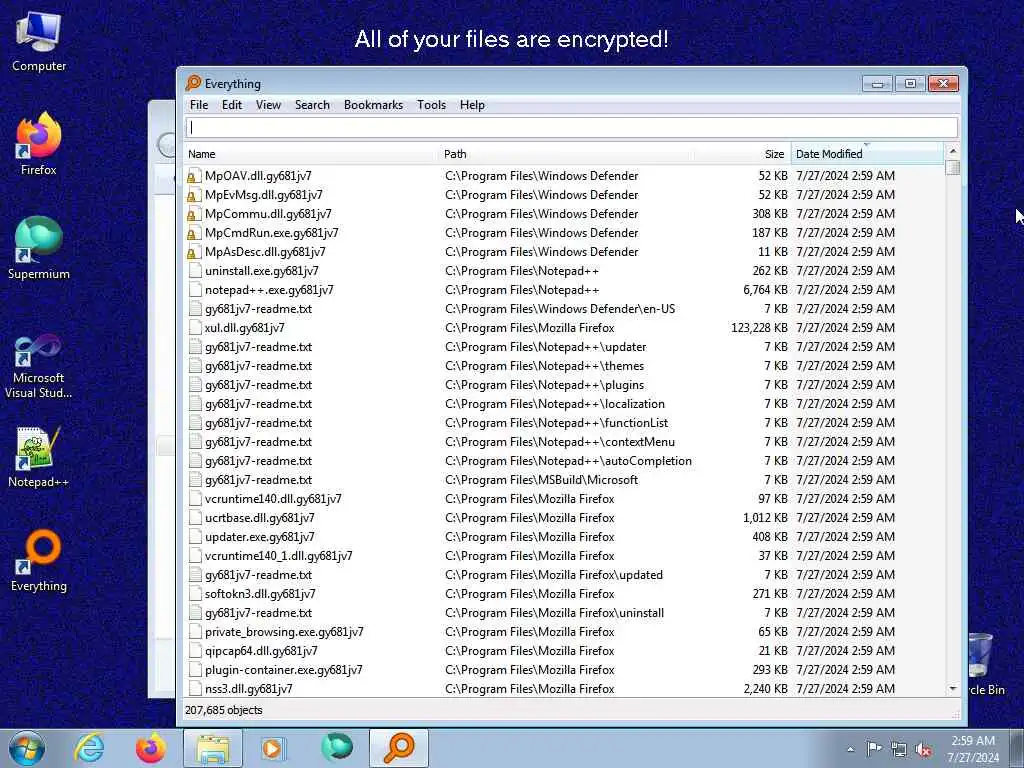This screenshot has height=768, width=1024.
Task: Select the Everything search taskbar button
Action: [x=399, y=748]
